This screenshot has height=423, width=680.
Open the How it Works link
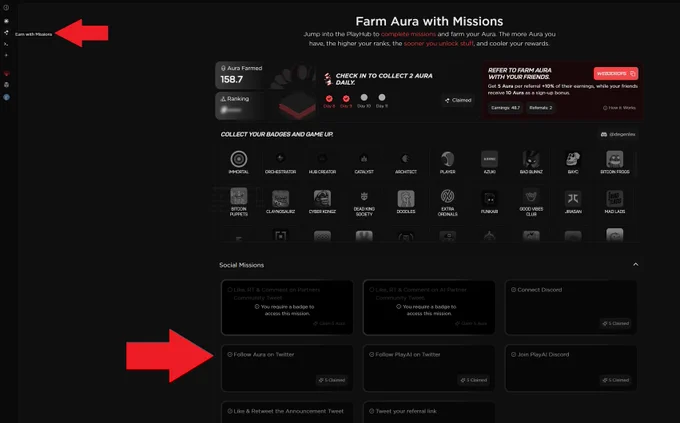(619, 108)
